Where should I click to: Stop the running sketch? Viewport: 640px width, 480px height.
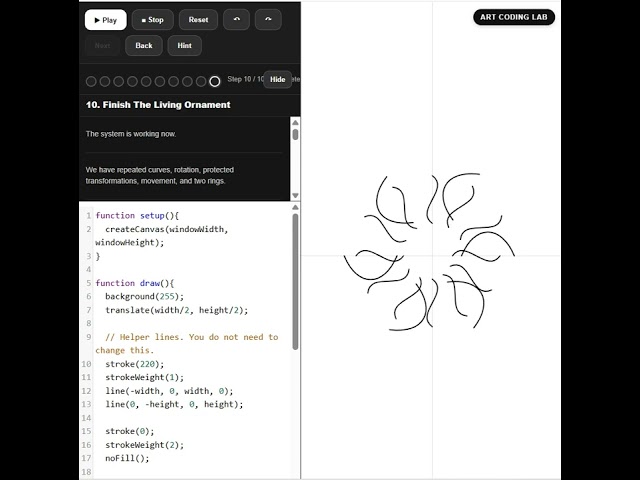tap(153, 20)
